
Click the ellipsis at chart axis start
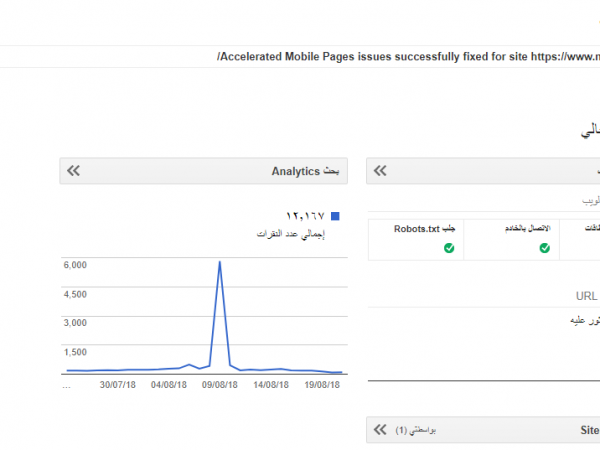tap(66, 384)
